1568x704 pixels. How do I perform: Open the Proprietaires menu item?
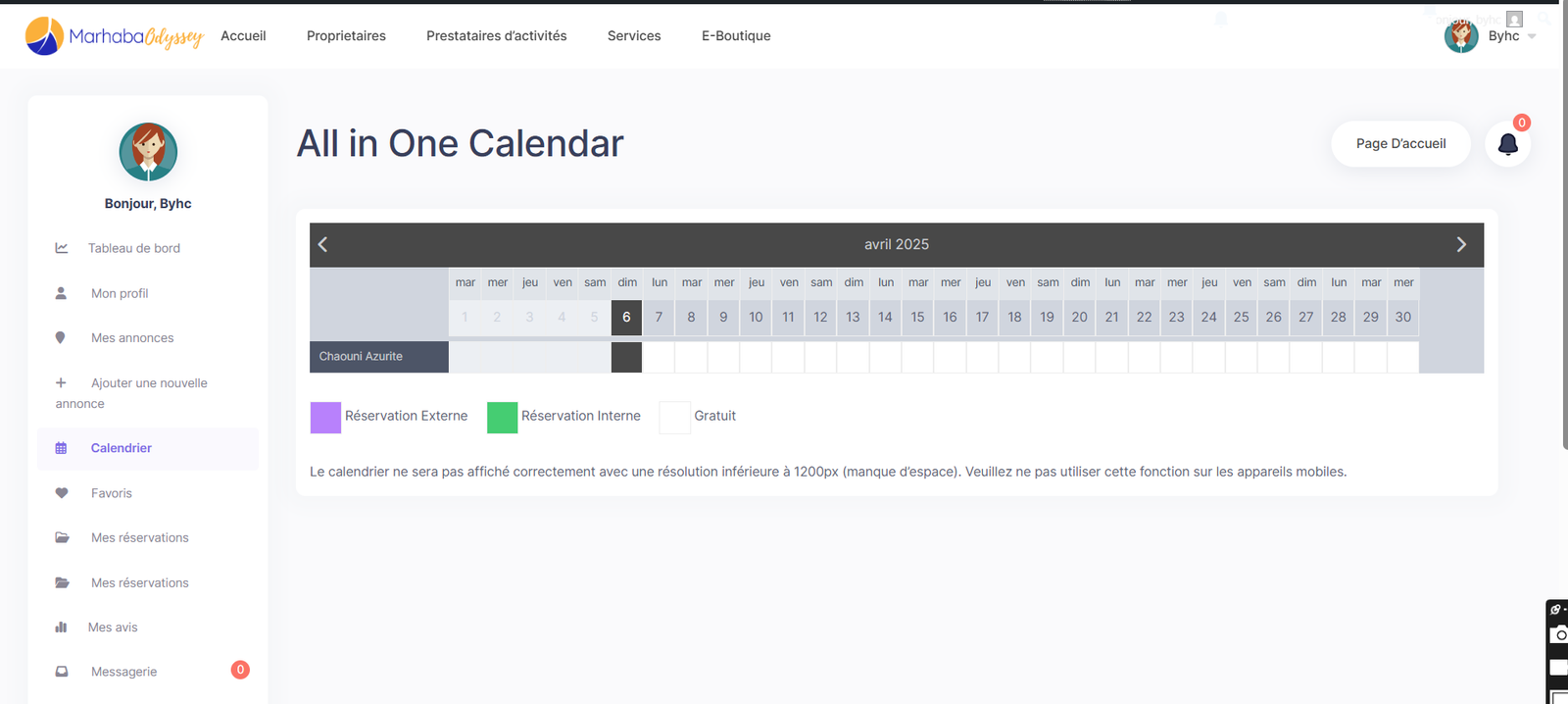[346, 36]
